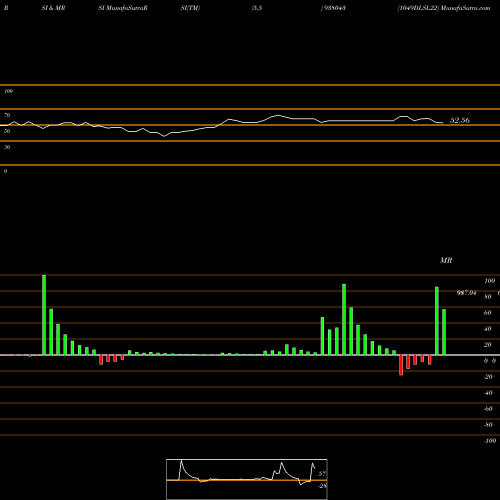Click the 'SI MunafaSutraR' header text

click(123, 8)
